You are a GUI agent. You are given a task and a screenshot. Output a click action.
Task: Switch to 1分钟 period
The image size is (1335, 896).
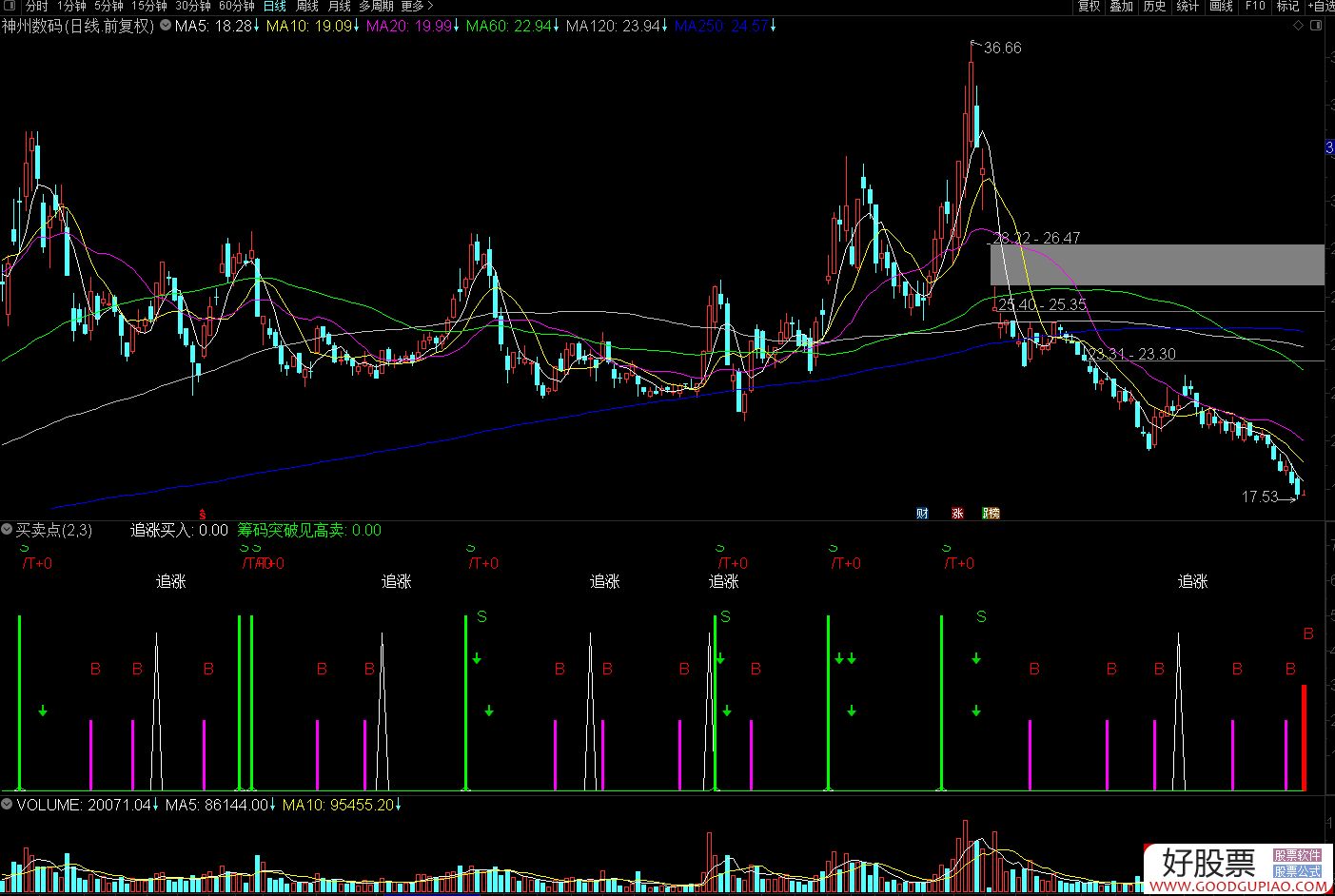[x=72, y=7]
